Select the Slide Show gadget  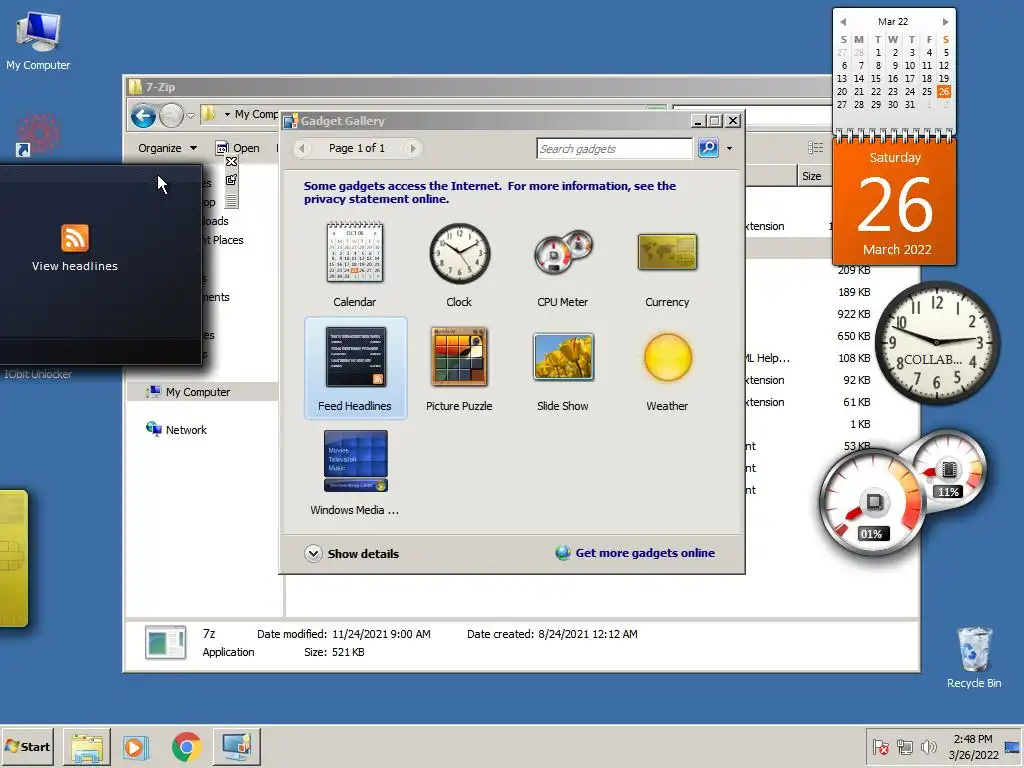(x=563, y=368)
